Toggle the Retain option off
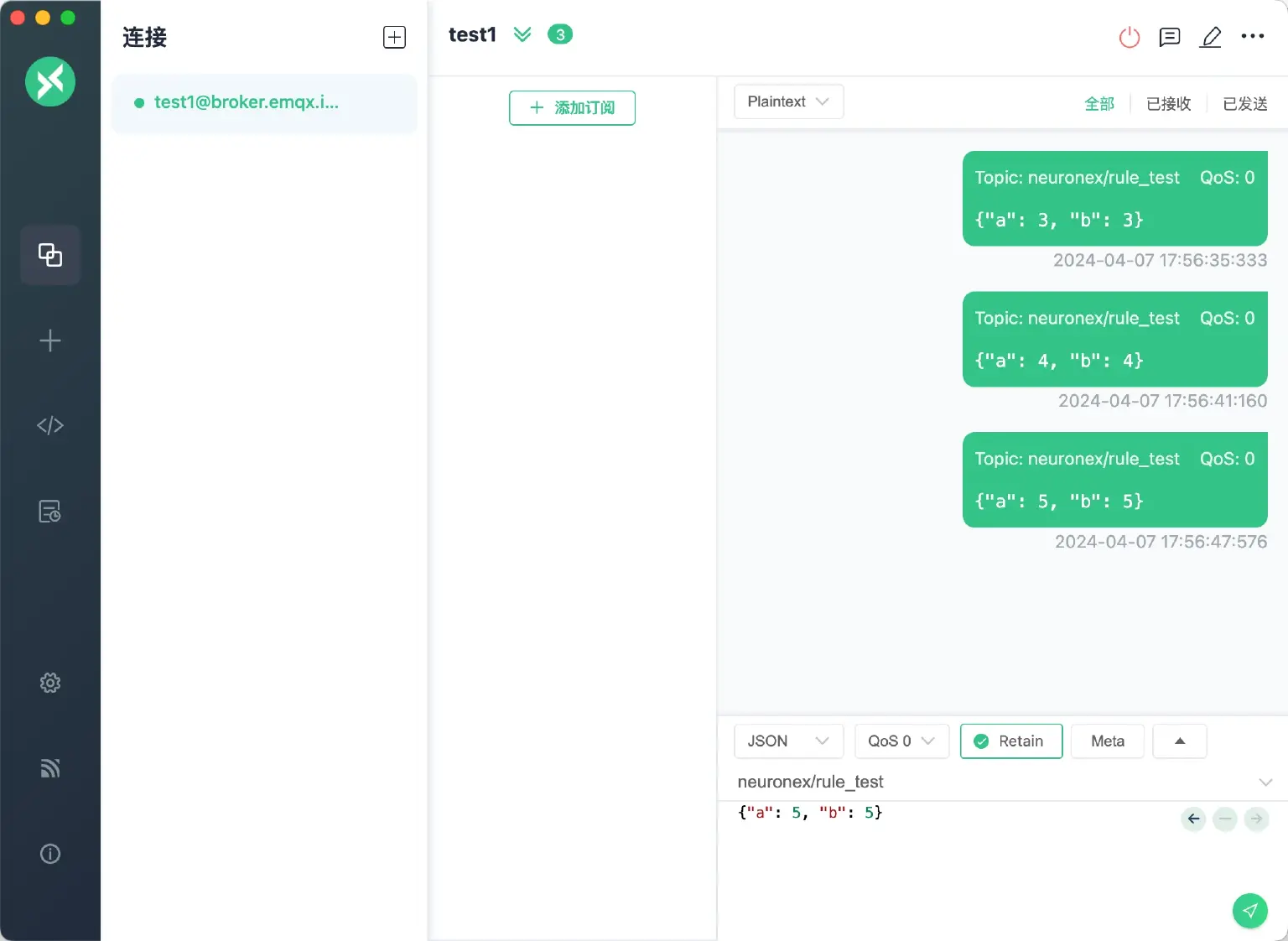 tap(1010, 741)
